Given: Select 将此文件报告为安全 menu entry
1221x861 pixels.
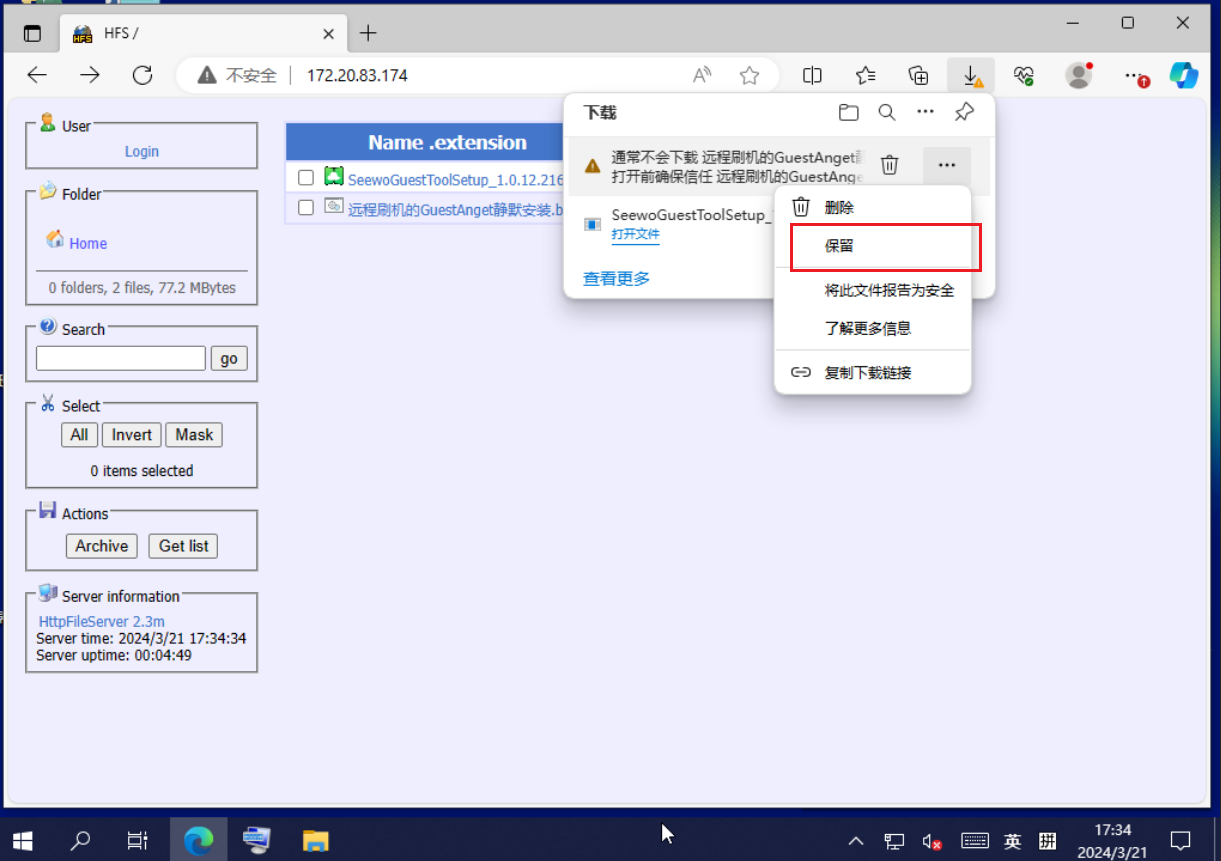Looking at the screenshot, I should click(873, 290).
